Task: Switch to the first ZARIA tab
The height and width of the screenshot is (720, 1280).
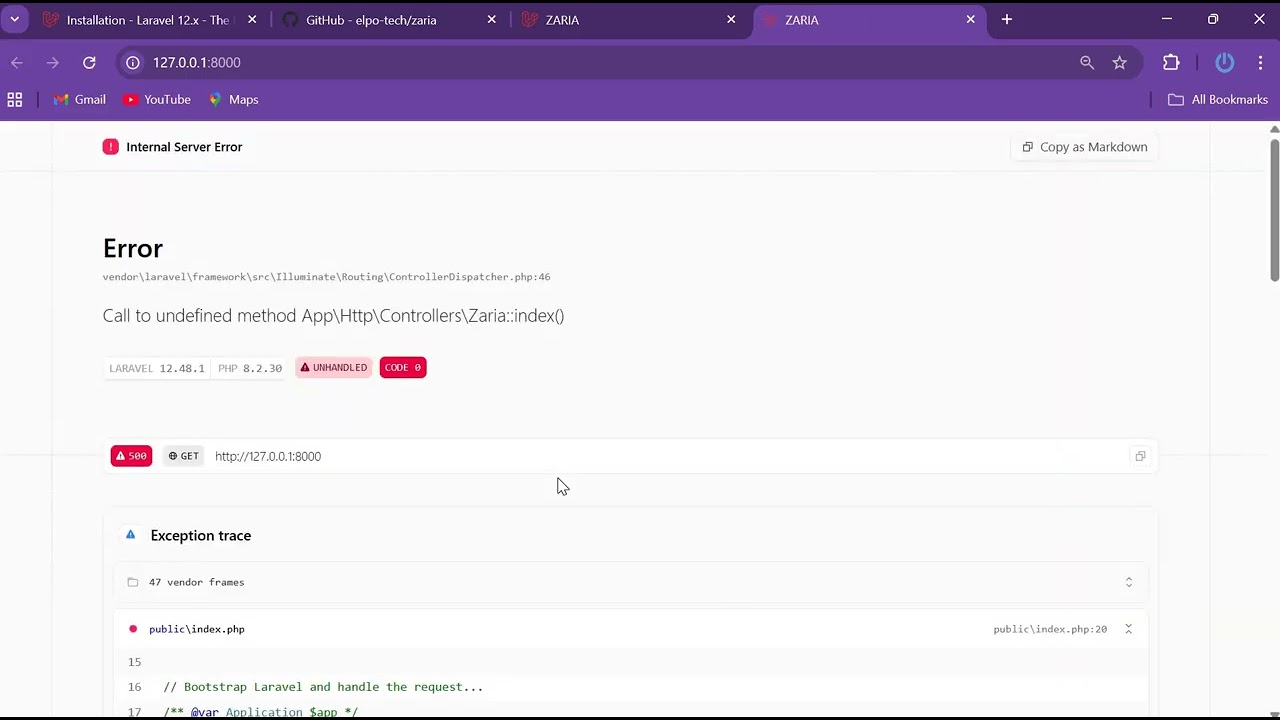Action: (x=630, y=20)
